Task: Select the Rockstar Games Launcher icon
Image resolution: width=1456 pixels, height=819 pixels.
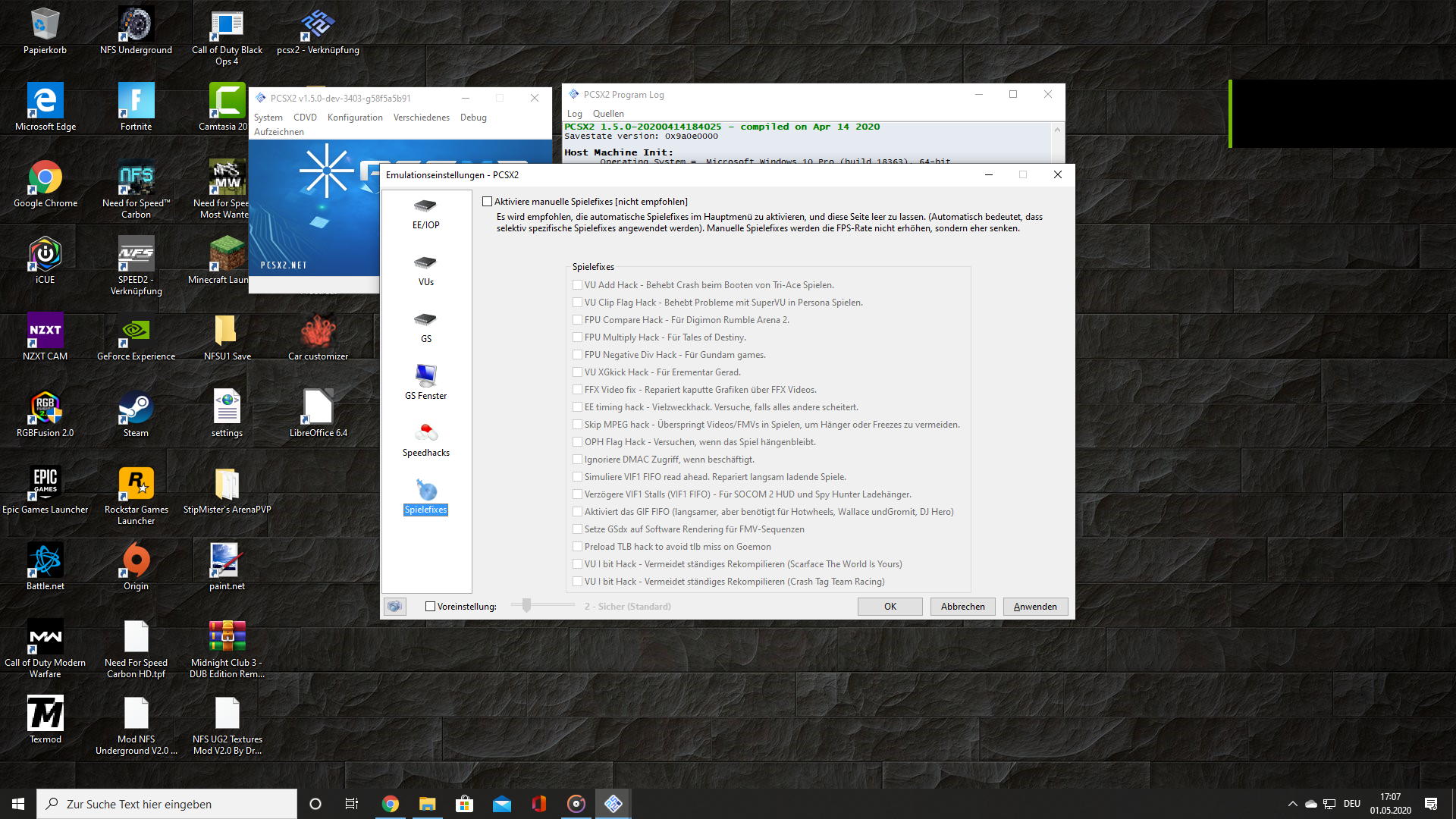Action: click(136, 496)
